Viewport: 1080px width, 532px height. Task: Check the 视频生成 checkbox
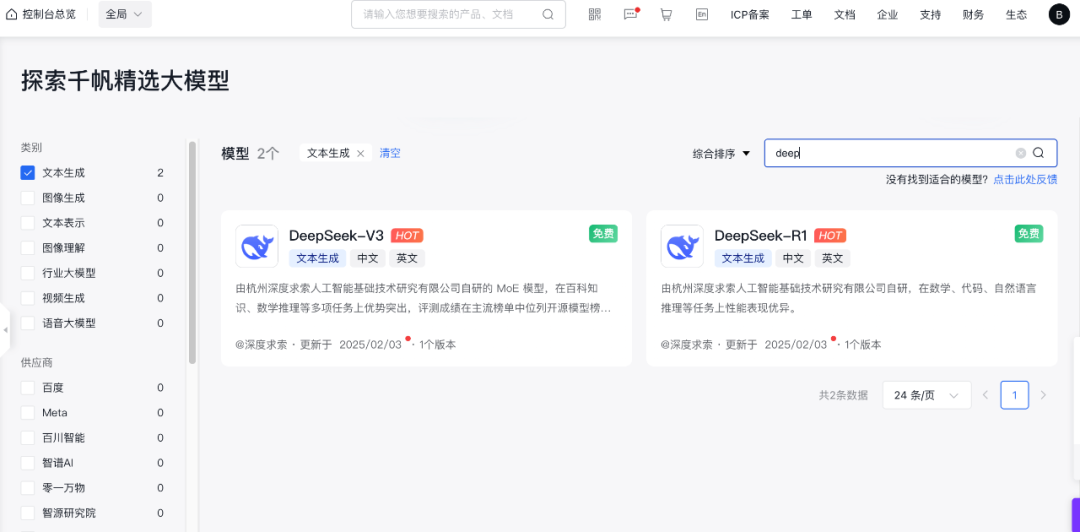tap(28, 298)
